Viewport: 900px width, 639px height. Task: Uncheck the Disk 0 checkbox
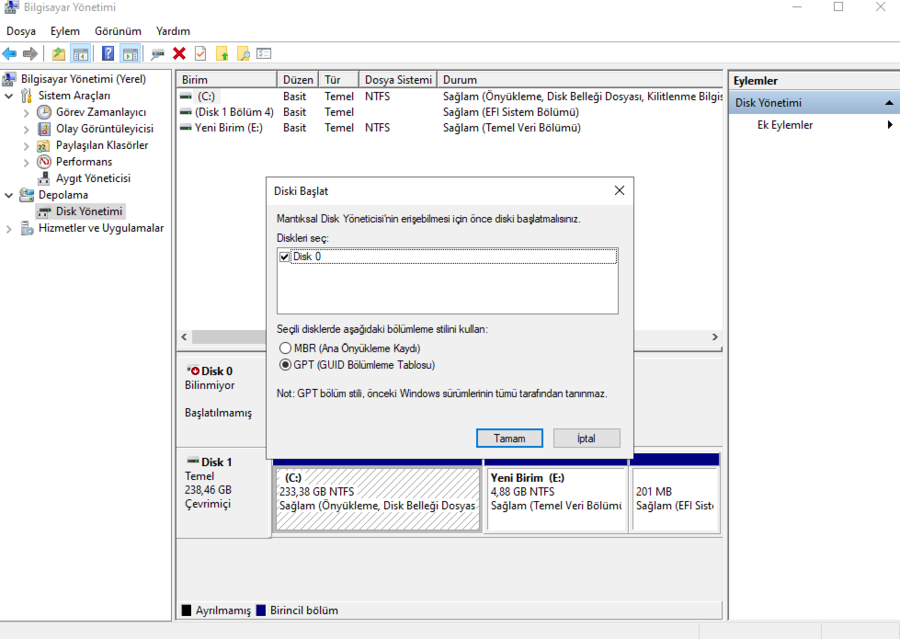click(x=285, y=257)
